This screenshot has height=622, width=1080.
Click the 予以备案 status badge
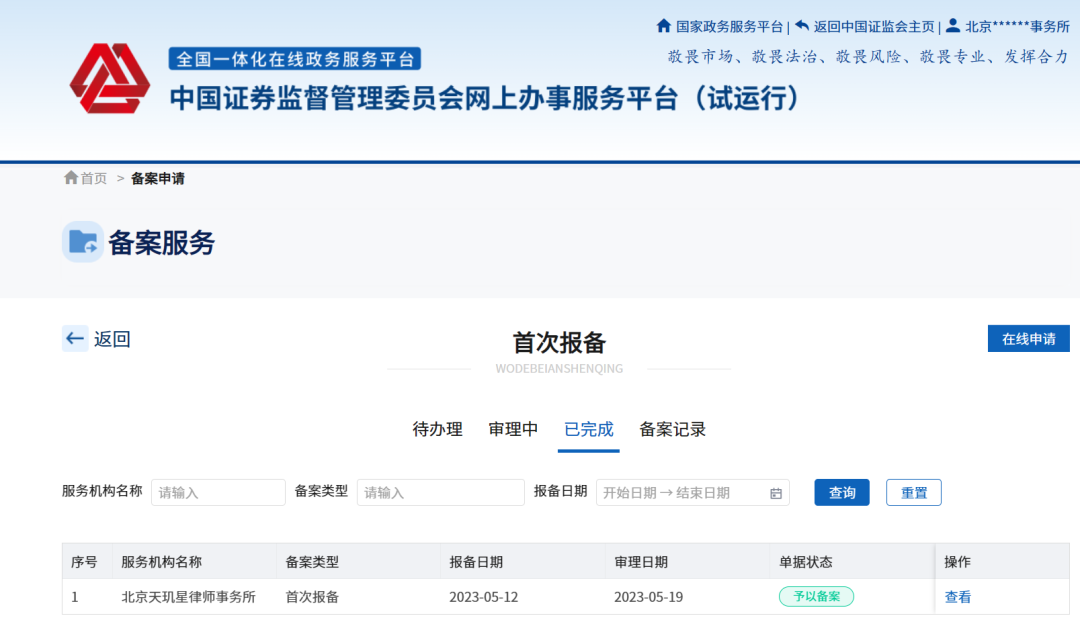click(816, 597)
